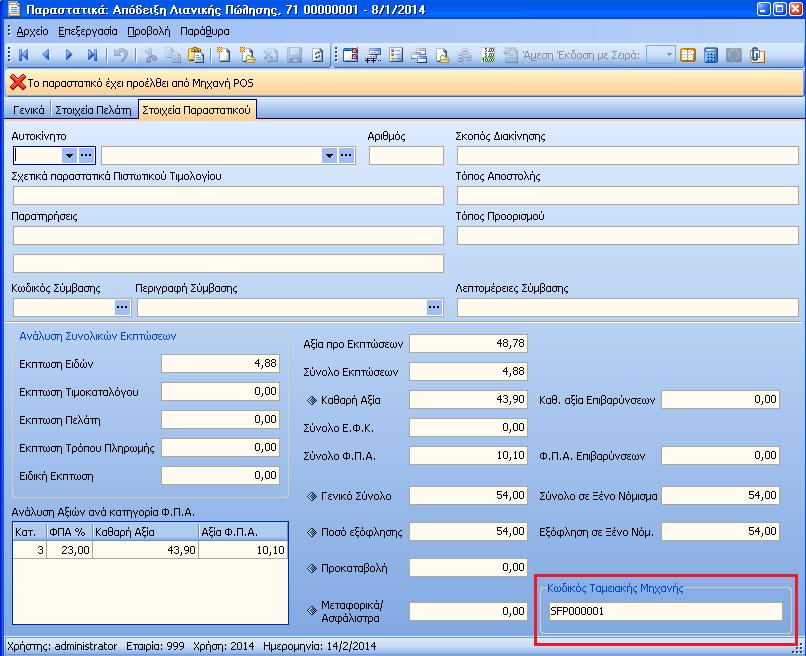This screenshot has width=806, height=656.
Task: Click the paste clipboard icon
Action: pos(196,54)
